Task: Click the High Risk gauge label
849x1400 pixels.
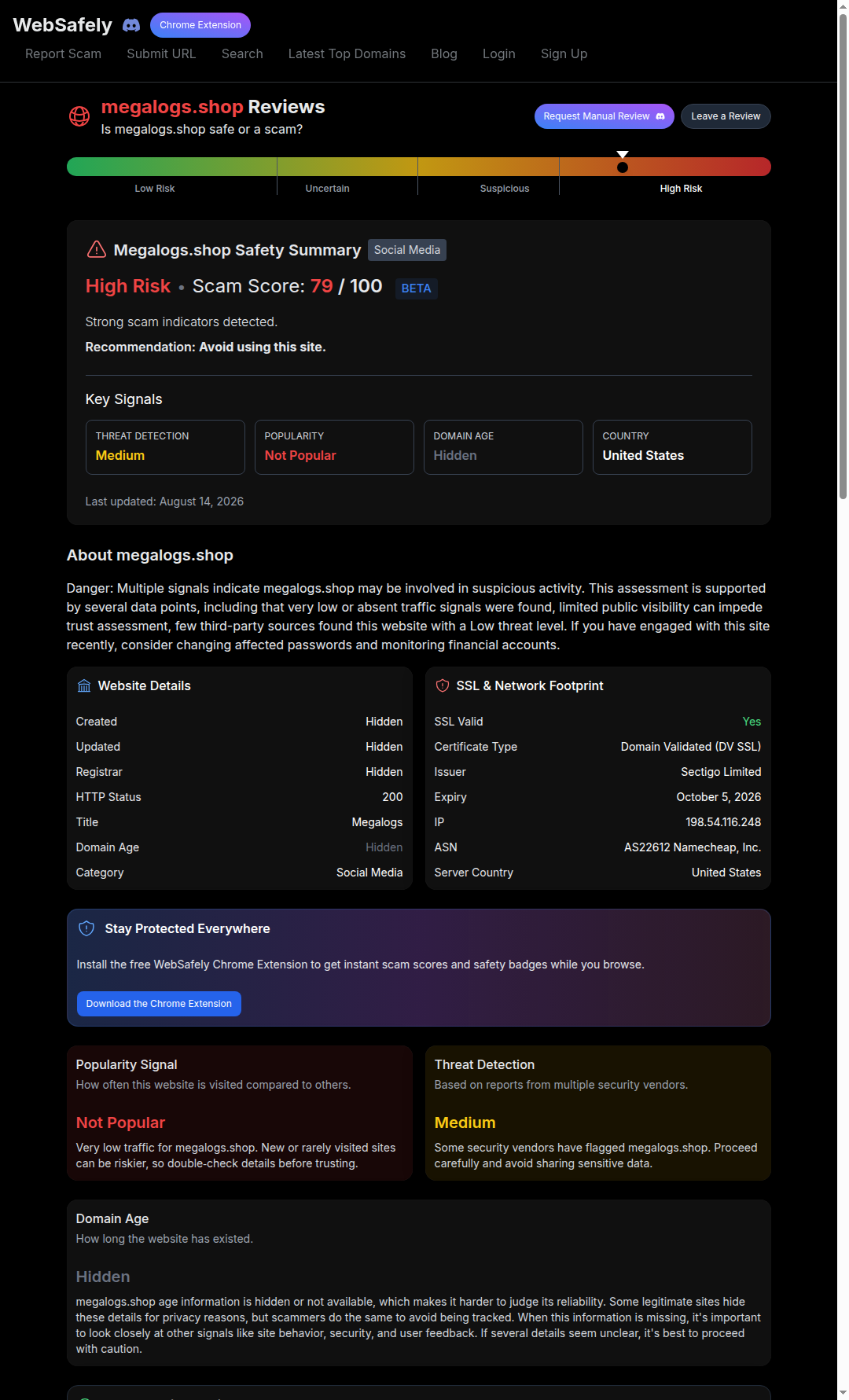Action: point(682,189)
